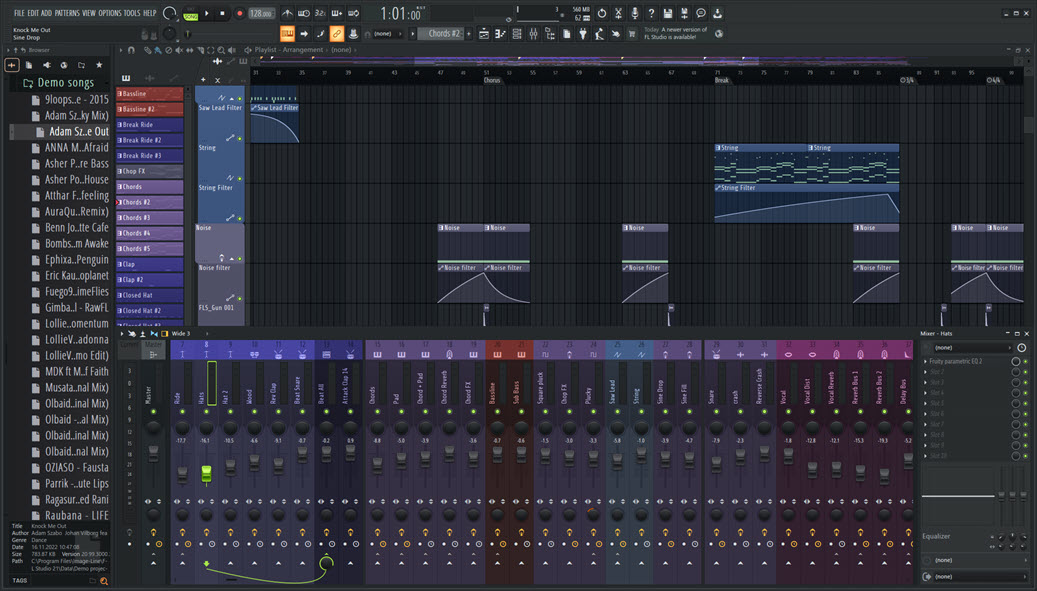Image resolution: width=1037 pixels, height=591 pixels.
Task: Click the typing keyboard to piano icon
Action: 287,34
